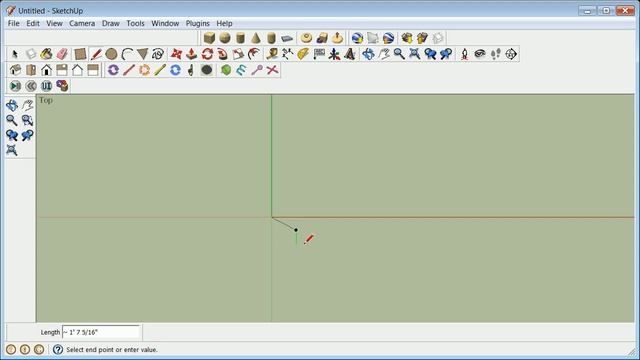The image size is (640, 360).
Task: Choose the Paint Bucket tool
Action: pyautogui.click(x=46, y=54)
